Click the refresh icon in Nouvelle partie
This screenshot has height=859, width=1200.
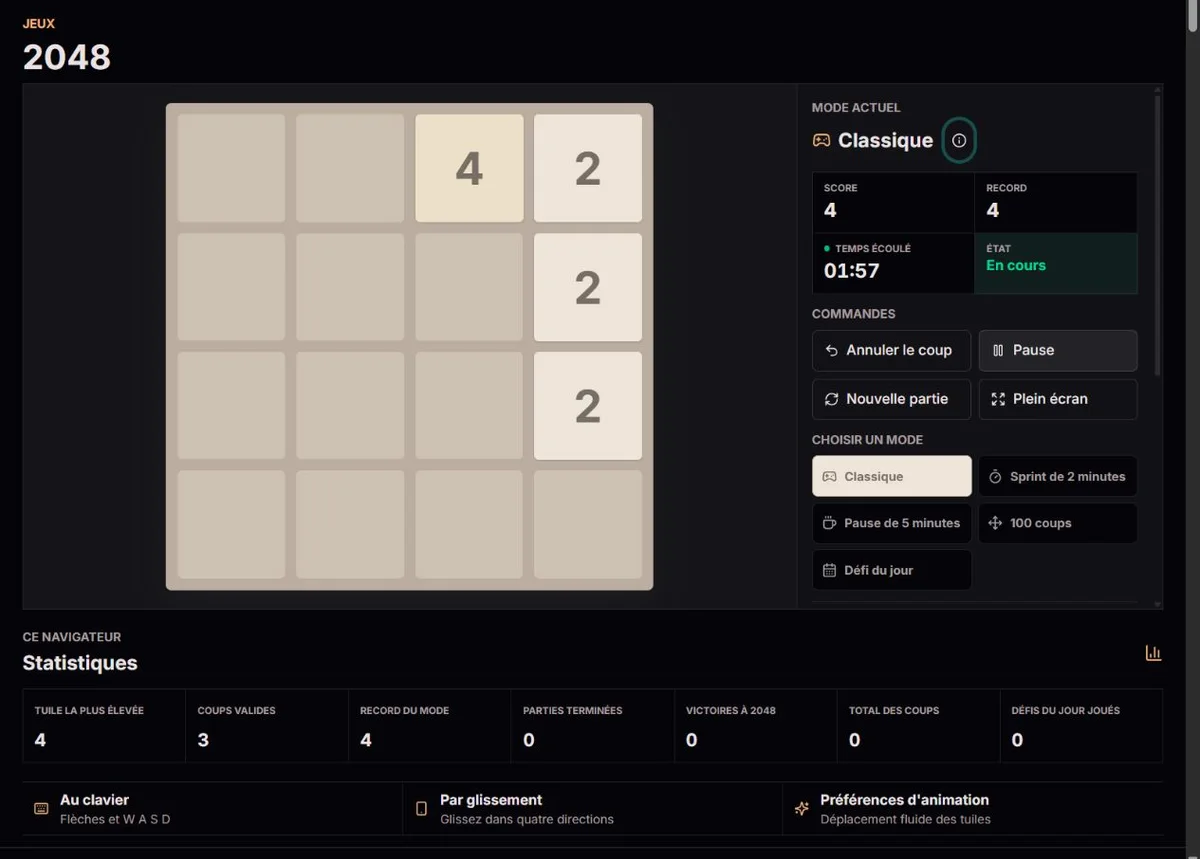point(831,399)
